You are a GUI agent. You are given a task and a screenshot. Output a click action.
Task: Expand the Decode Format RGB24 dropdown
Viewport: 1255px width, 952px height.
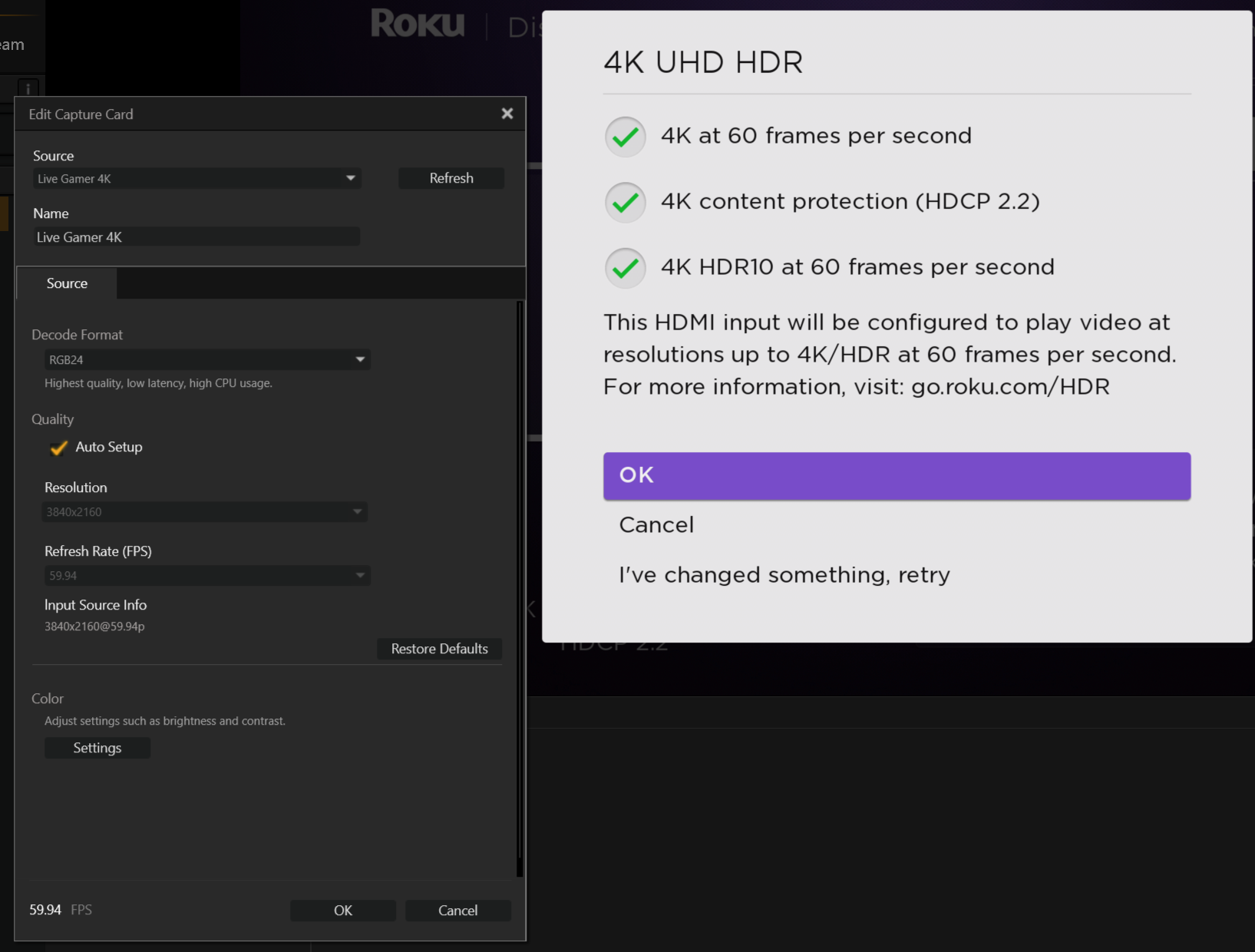pos(207,360)
